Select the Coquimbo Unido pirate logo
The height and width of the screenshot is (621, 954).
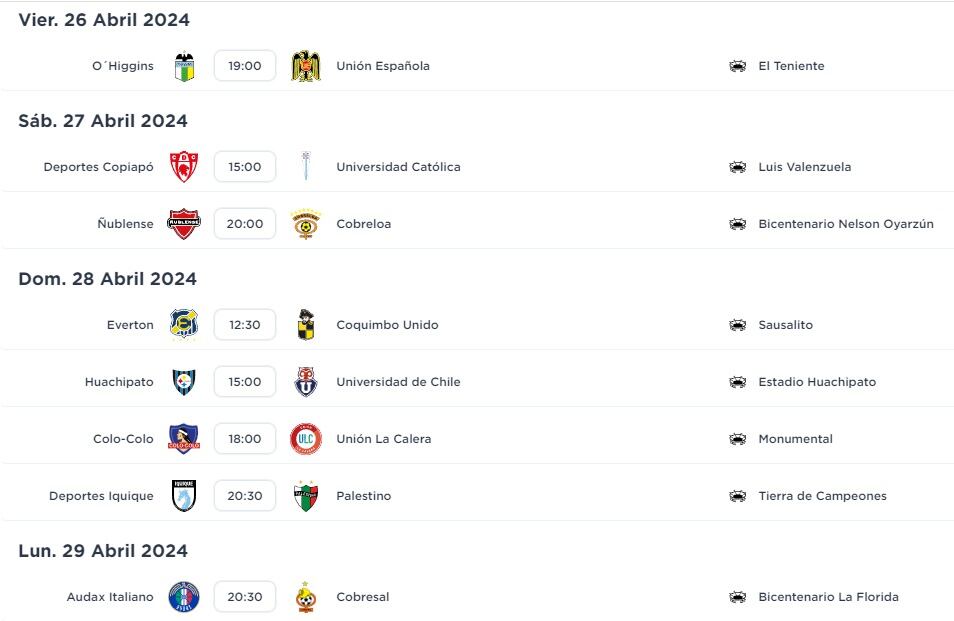[x=306, y=325]
